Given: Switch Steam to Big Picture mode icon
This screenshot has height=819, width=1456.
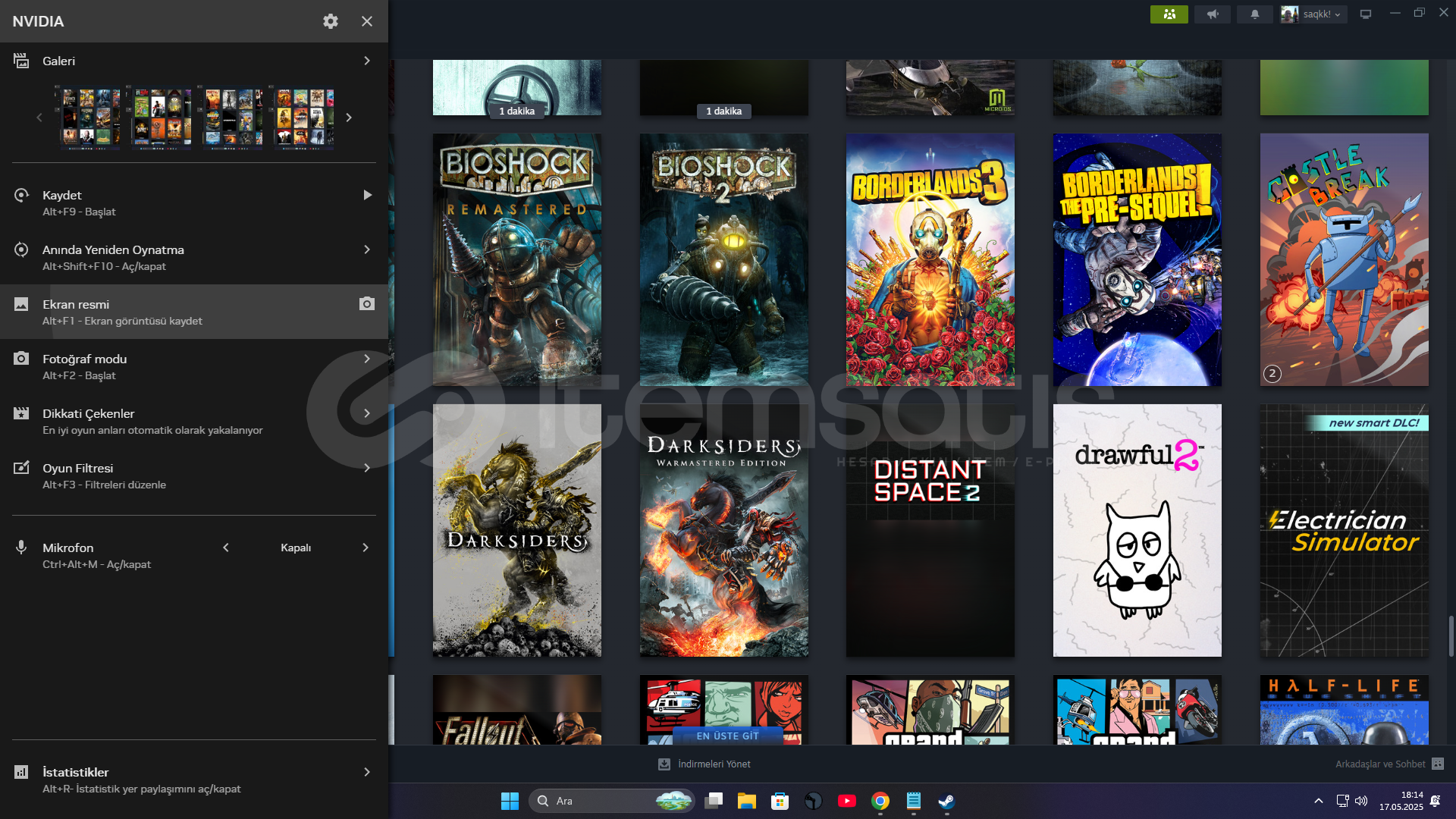Looking at the screenshot, I should (x=1366, y=14).
